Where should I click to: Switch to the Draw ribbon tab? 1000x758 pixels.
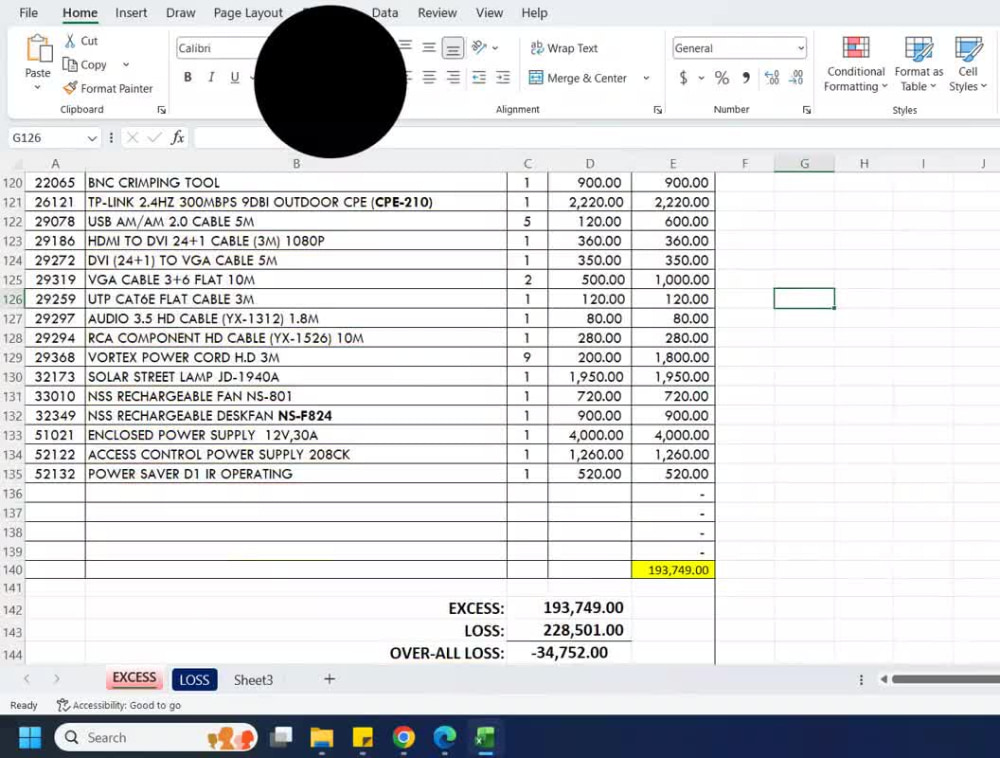coord(180,13)
